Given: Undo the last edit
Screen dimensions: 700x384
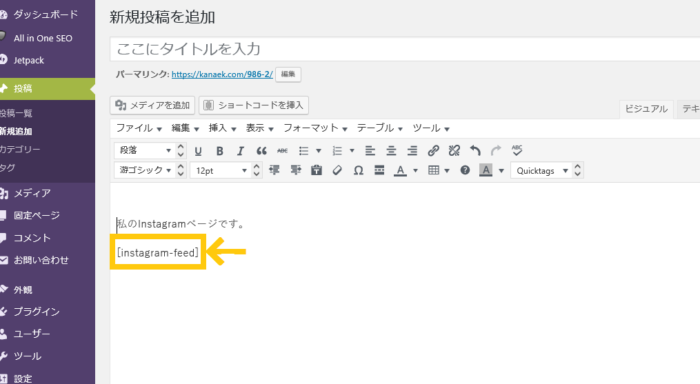Looking at the screenshot, I should [x=475, y=150].
